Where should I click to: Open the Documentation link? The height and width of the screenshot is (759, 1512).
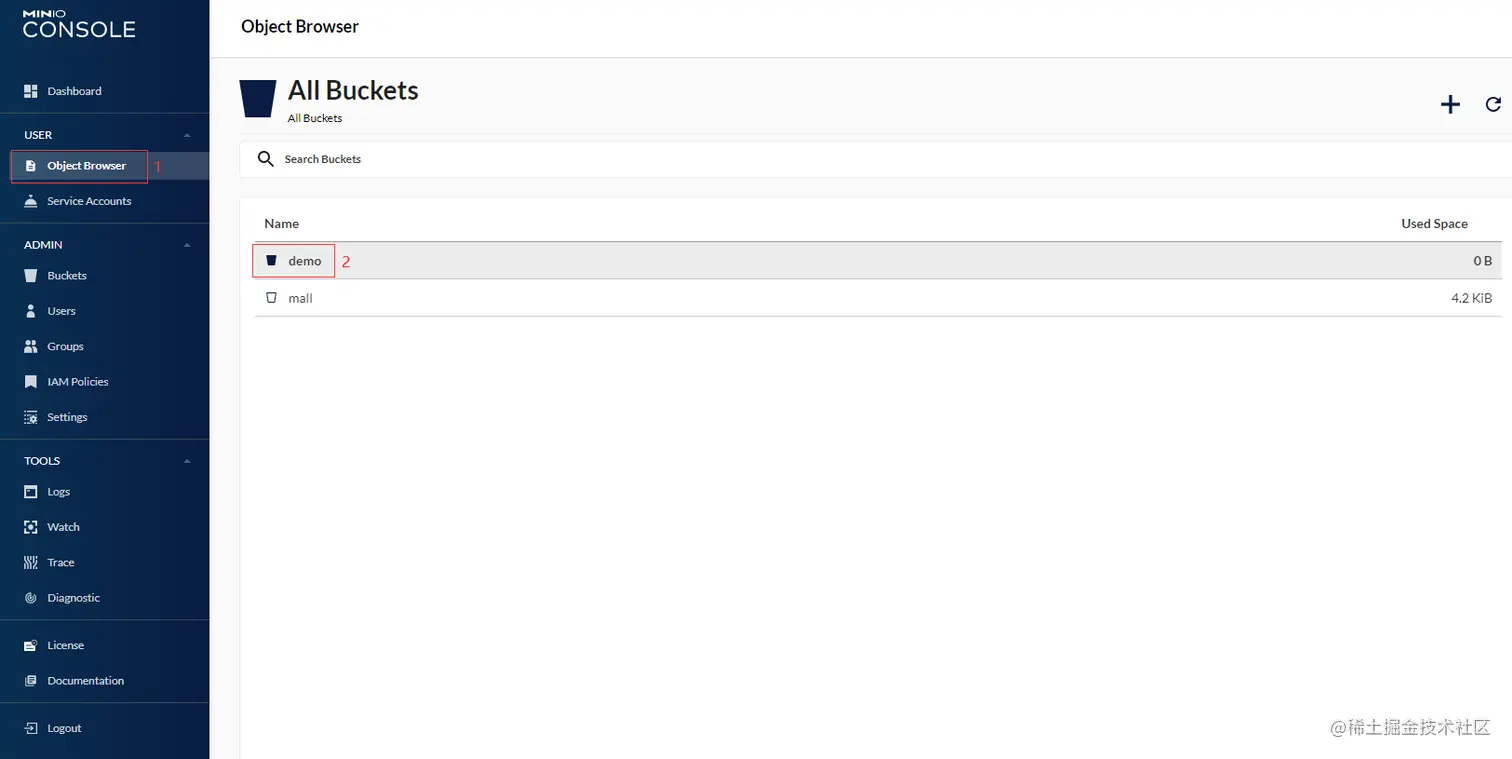pyautogui.click(x=85, y=681)
